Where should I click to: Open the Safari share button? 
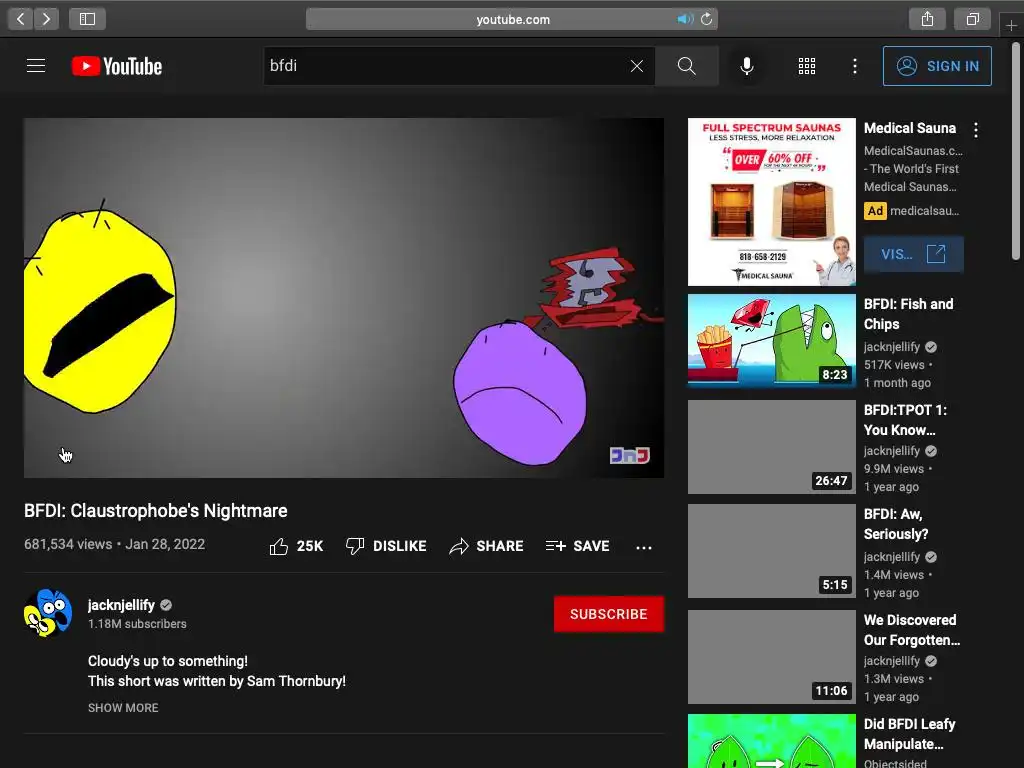(927, 19)
